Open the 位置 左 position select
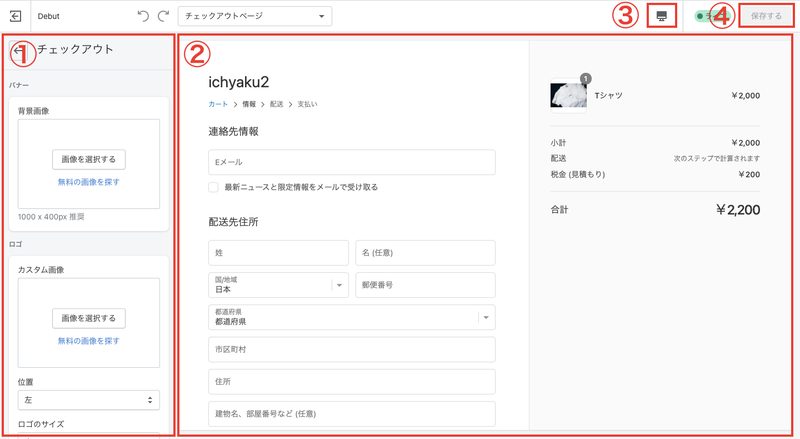Viewport: 800px width, 439px height. [89, 400]
